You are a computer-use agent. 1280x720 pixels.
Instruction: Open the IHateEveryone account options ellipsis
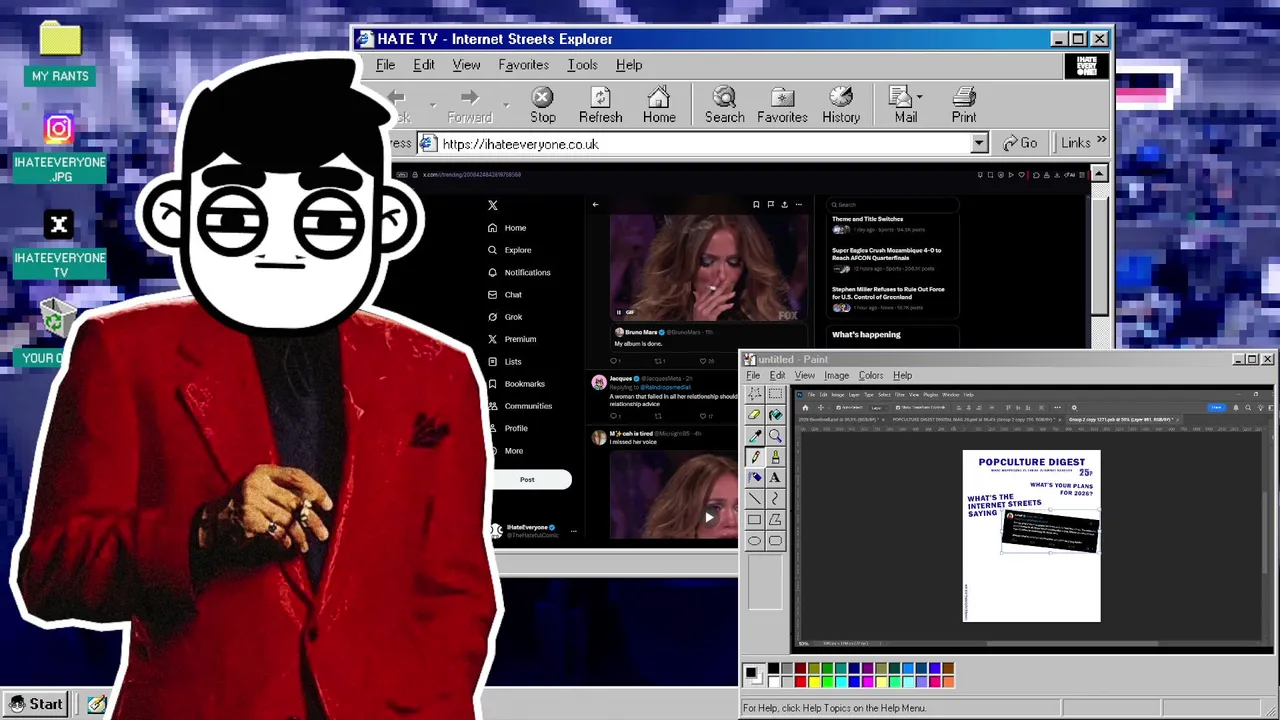(x=574, y=531)
